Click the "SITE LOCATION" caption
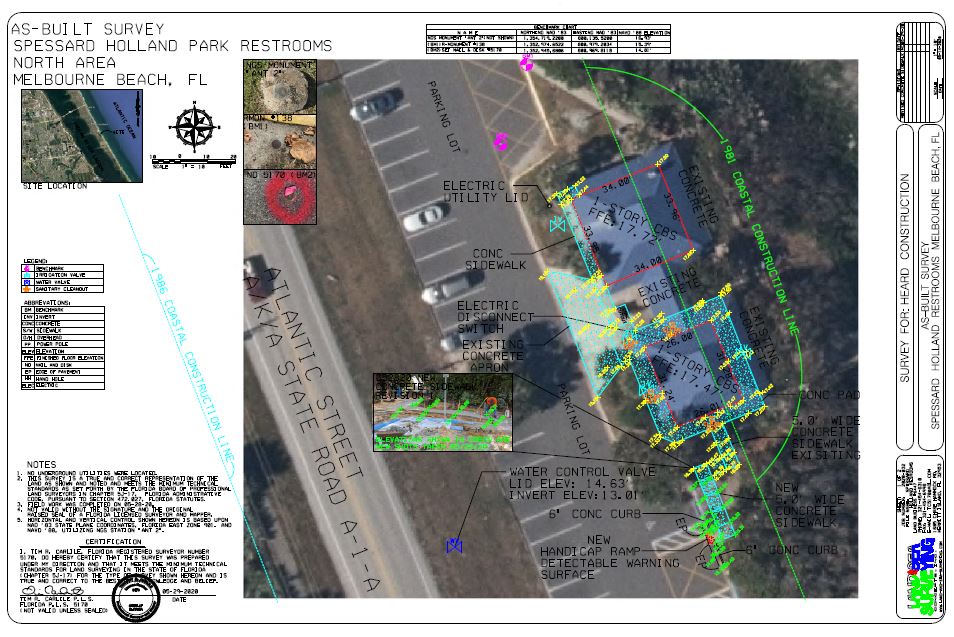This screenshot has width=954, height=637. [x=55, y=186]
